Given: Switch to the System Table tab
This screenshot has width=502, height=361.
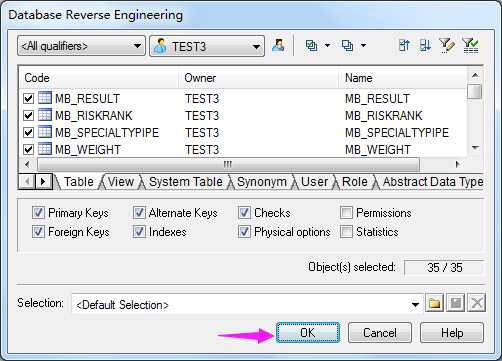Looking at the screenshot, I should coord(185,182).
